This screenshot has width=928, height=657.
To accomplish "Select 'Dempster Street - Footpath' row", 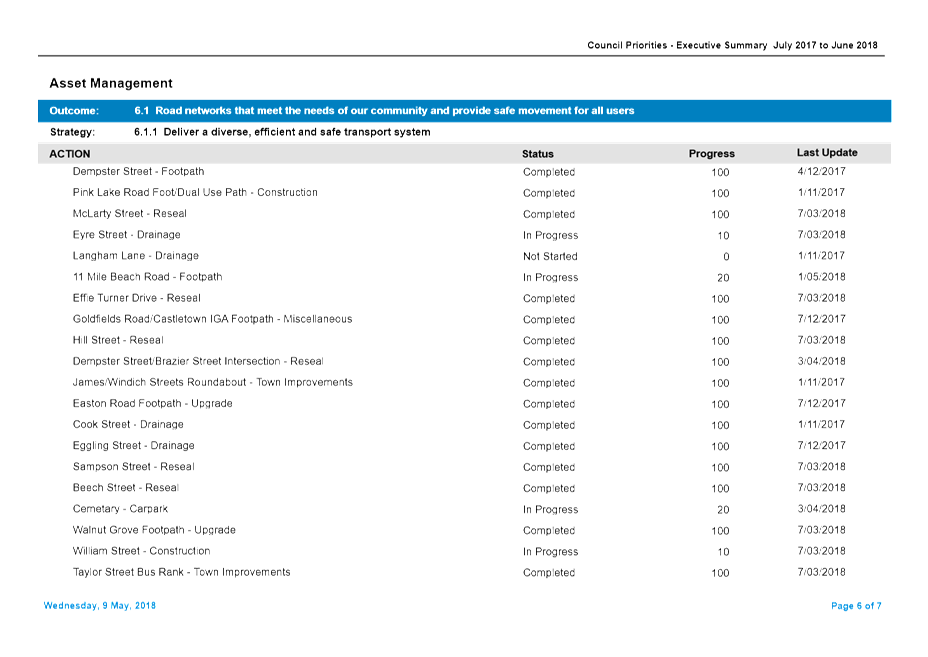I will pyautogui.click(x=138, y=172).
